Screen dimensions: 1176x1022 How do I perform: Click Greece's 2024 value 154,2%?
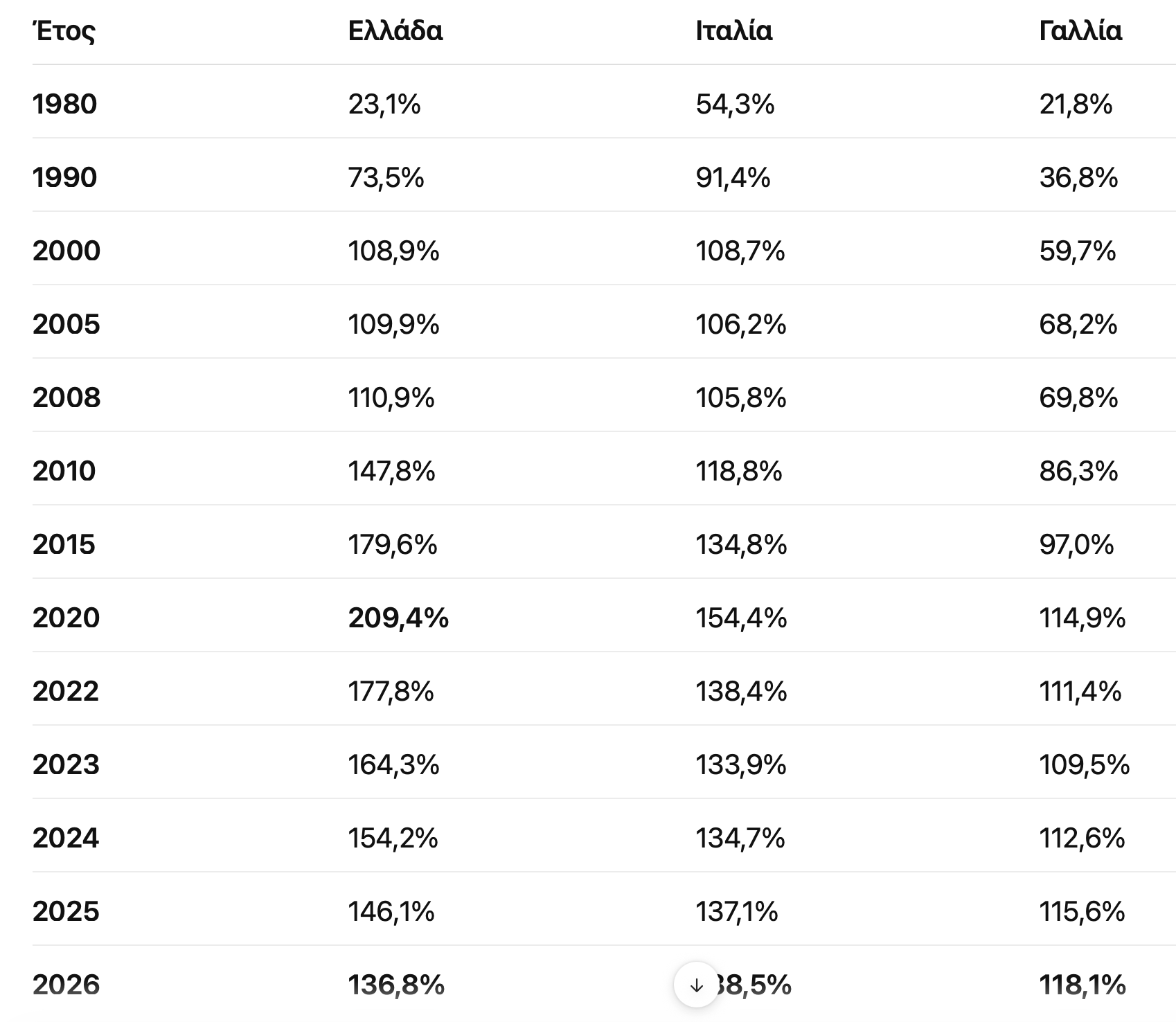(x=393, y=839)
